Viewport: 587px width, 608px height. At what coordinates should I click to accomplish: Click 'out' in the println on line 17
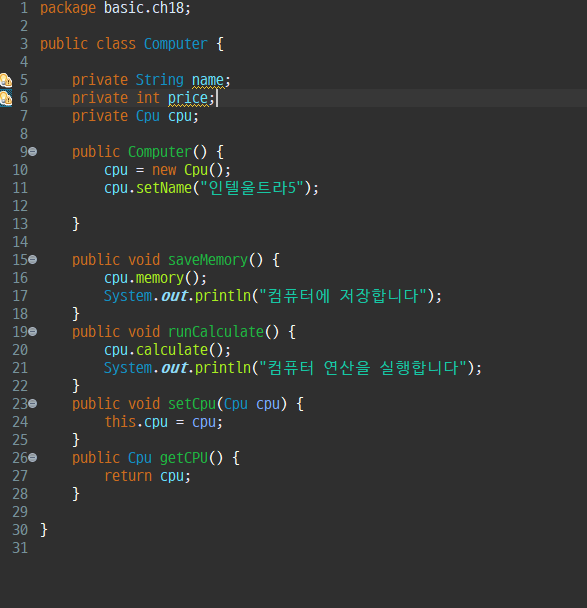pyautogui.click(x=174, y=296)
